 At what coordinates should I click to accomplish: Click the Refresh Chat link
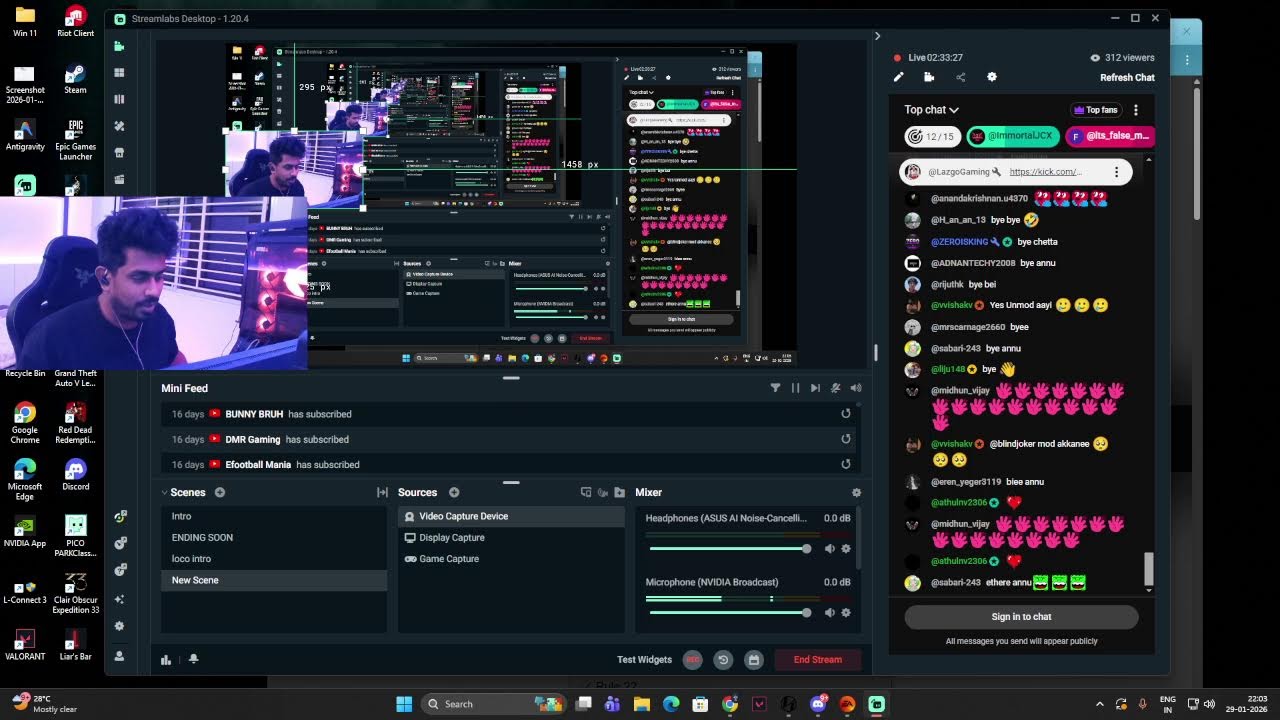click(1127, 77)
